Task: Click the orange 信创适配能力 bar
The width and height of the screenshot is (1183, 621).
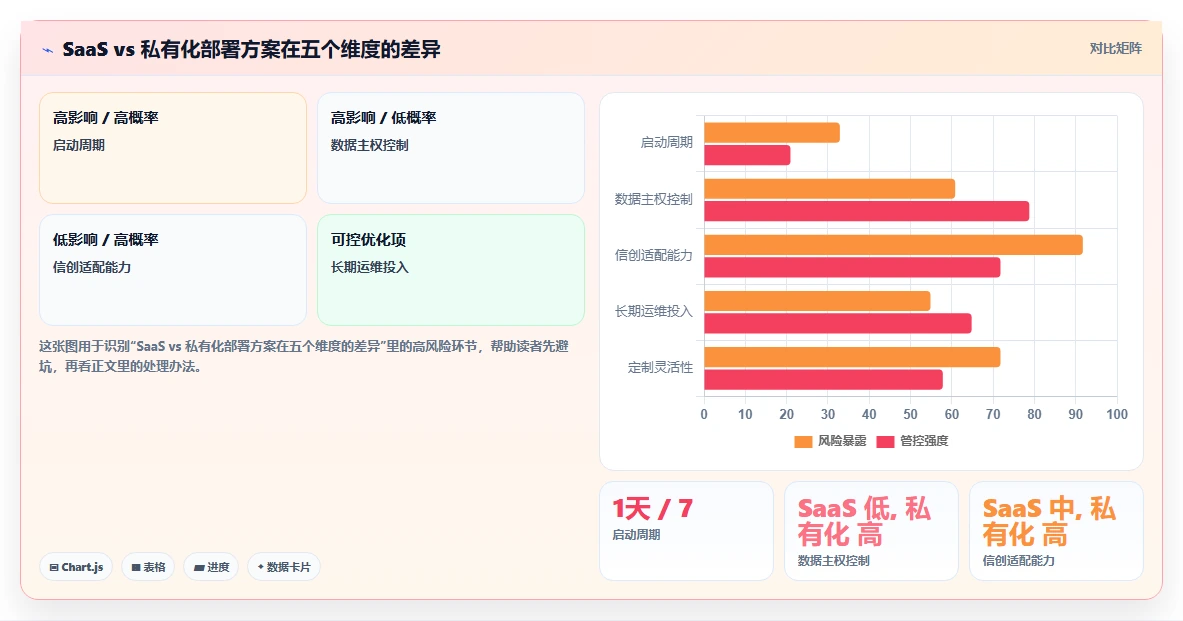Action: pyautogui.click(x=893, y=244)
